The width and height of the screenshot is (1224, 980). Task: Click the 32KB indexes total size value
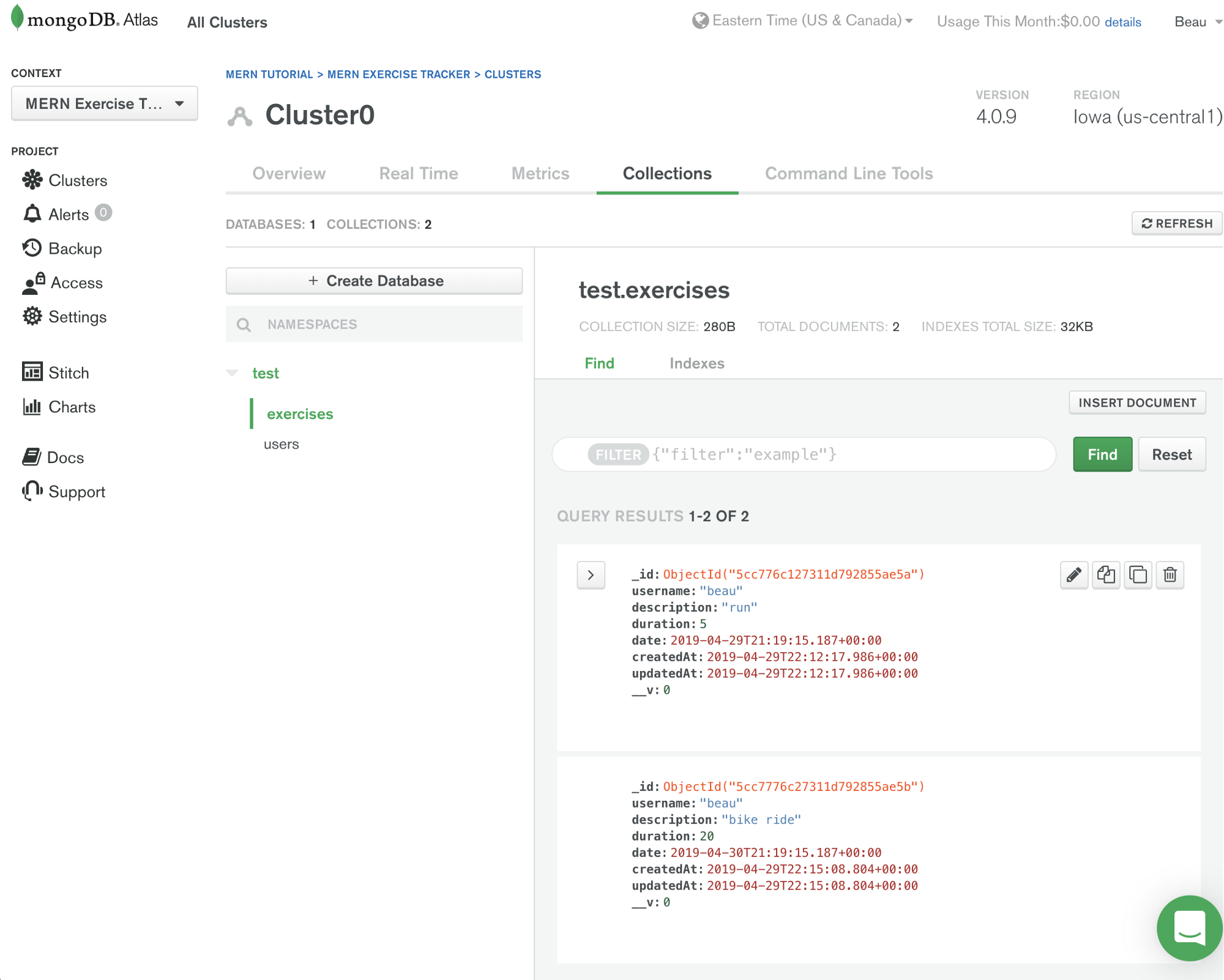(1077, 327)
